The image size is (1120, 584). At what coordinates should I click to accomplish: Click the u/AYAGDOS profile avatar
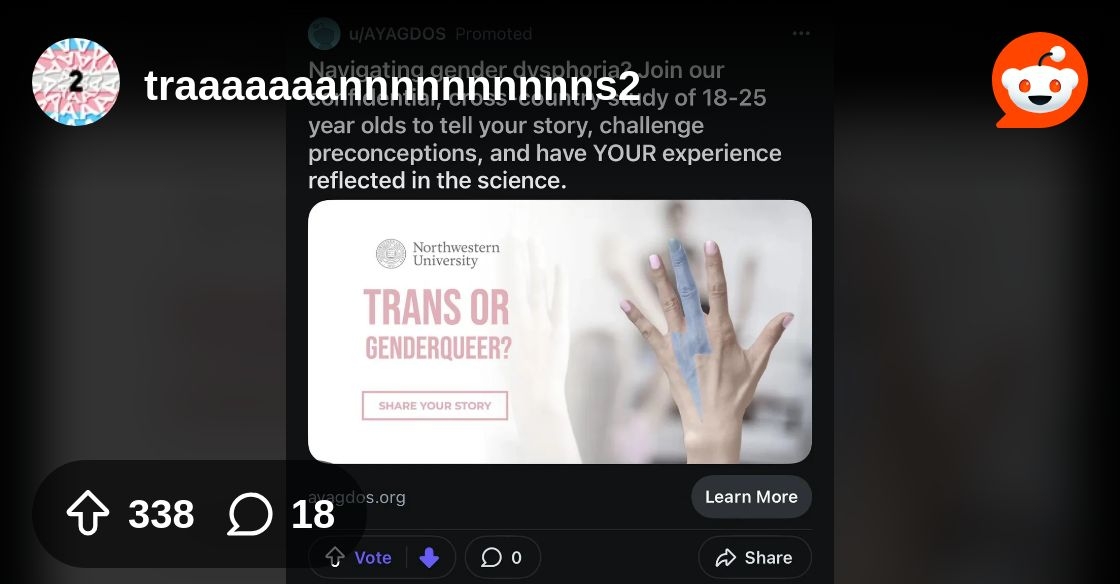coord(324,33)
